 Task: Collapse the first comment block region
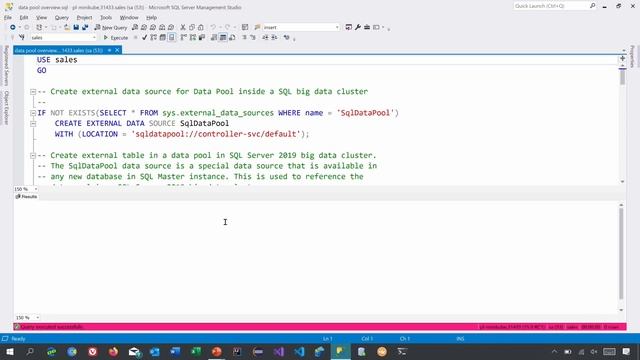point(33,92)
